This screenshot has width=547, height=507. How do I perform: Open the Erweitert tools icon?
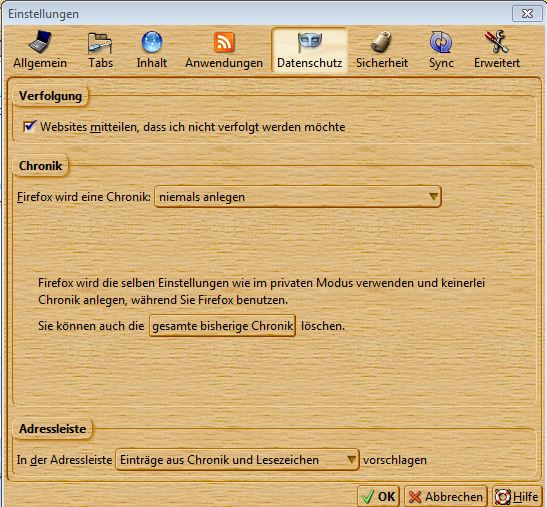click(x=497, y=42)
